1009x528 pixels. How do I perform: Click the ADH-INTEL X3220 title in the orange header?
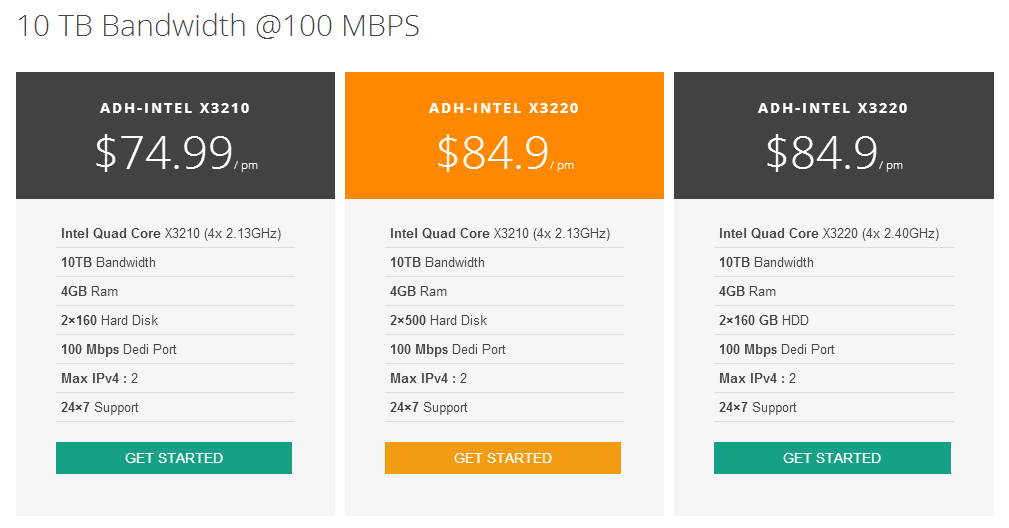coord(504,108)
